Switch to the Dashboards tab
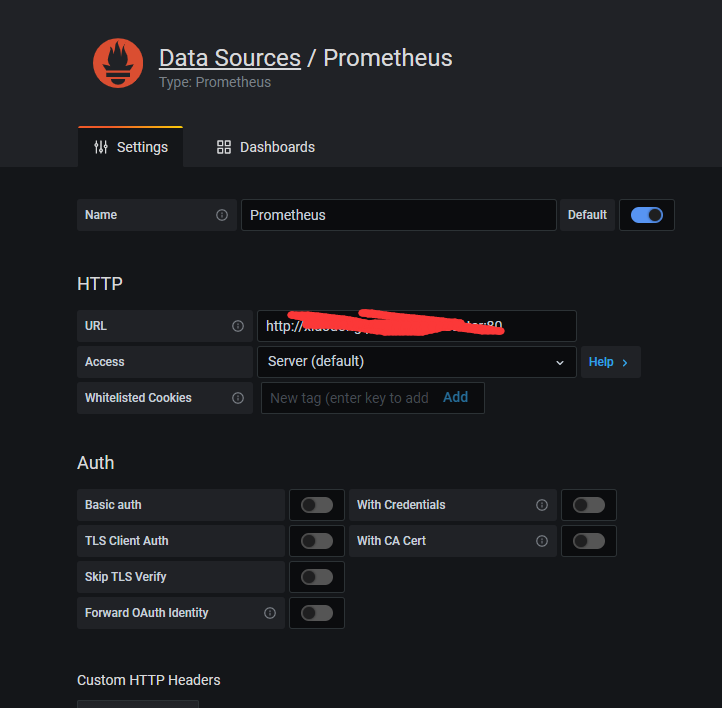The width and height of the screenshot is (722, 708). 266,147
